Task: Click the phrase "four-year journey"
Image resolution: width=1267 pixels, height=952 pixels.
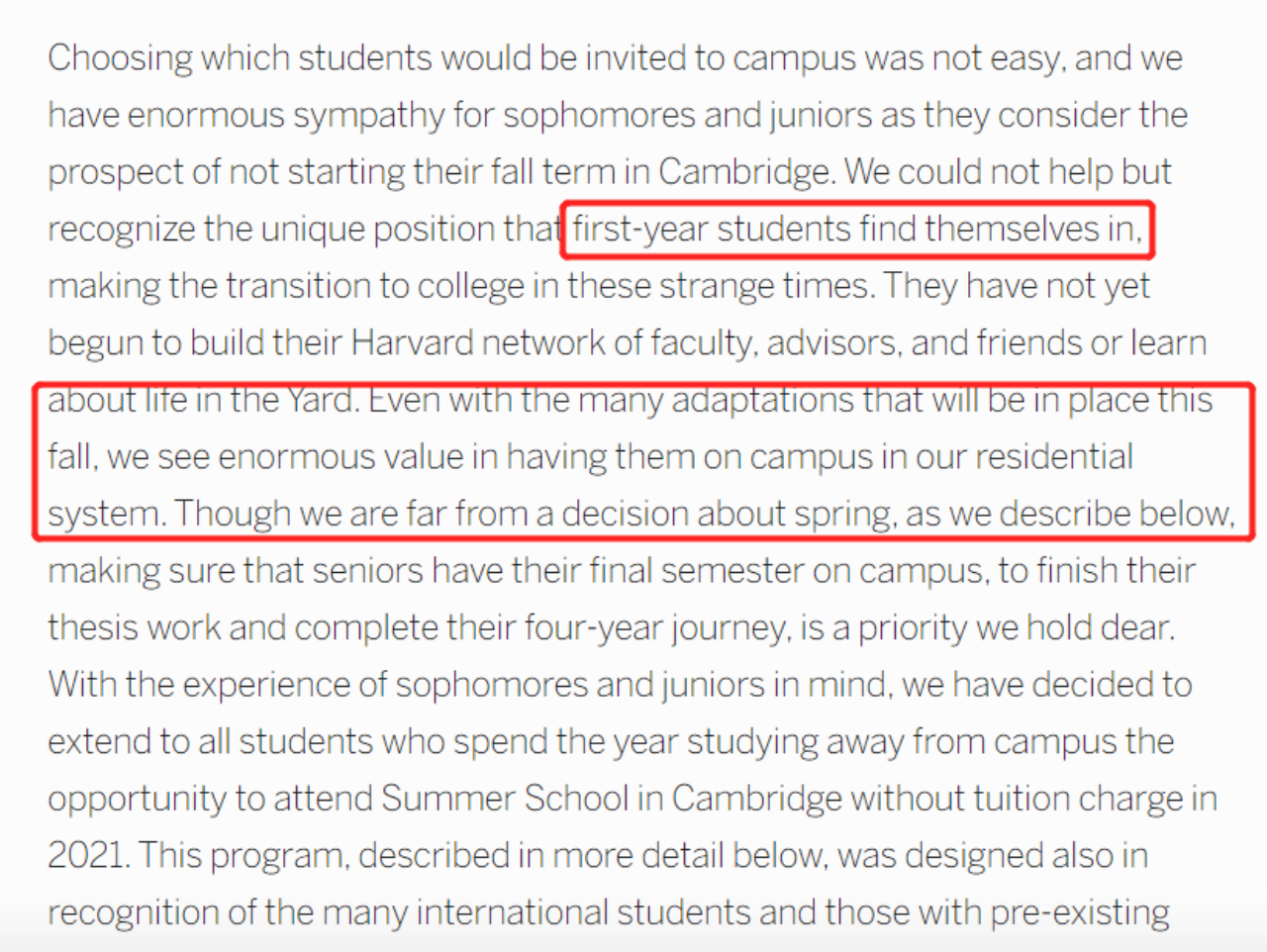Action: point(657,628)
